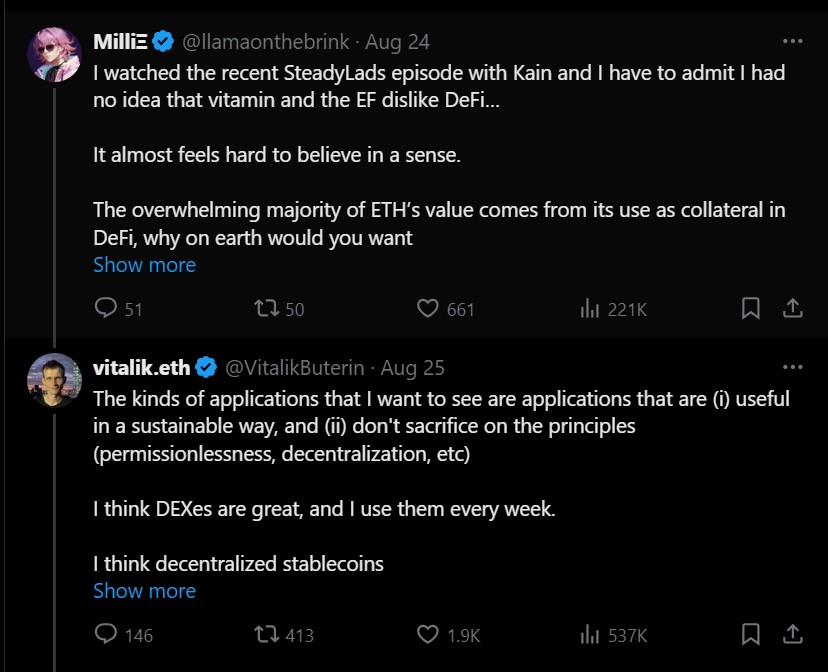828x672 pixels.
Task: Open the @llamaonthebrink profile handle
Action: [267, 42]
